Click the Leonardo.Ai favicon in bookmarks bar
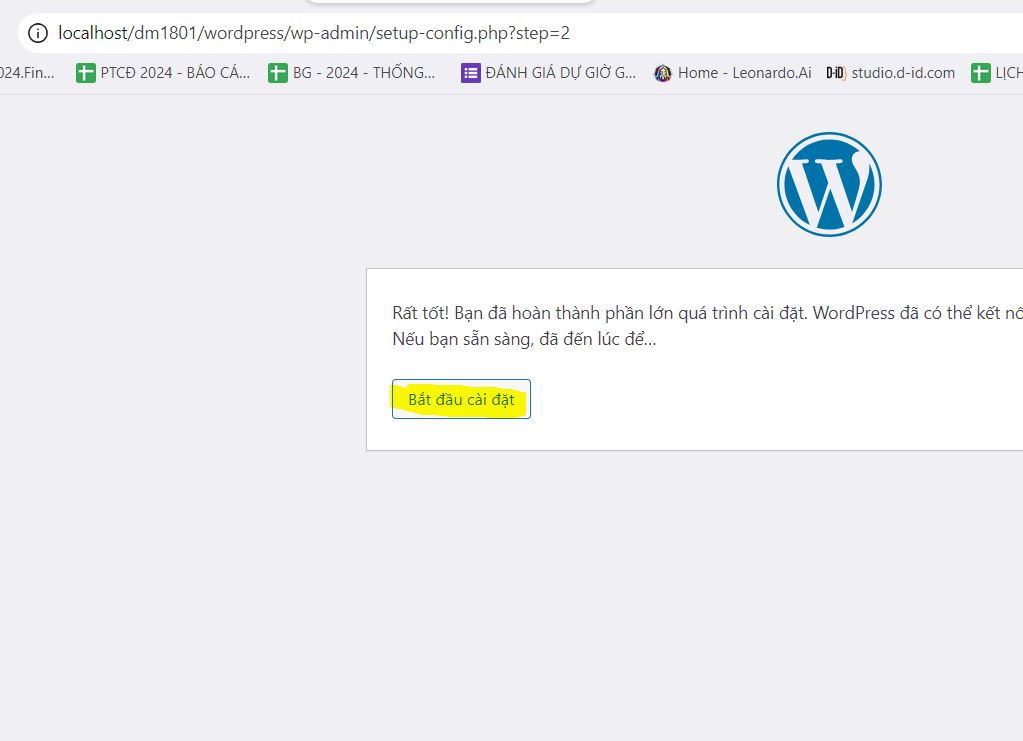 coord(663,73)
